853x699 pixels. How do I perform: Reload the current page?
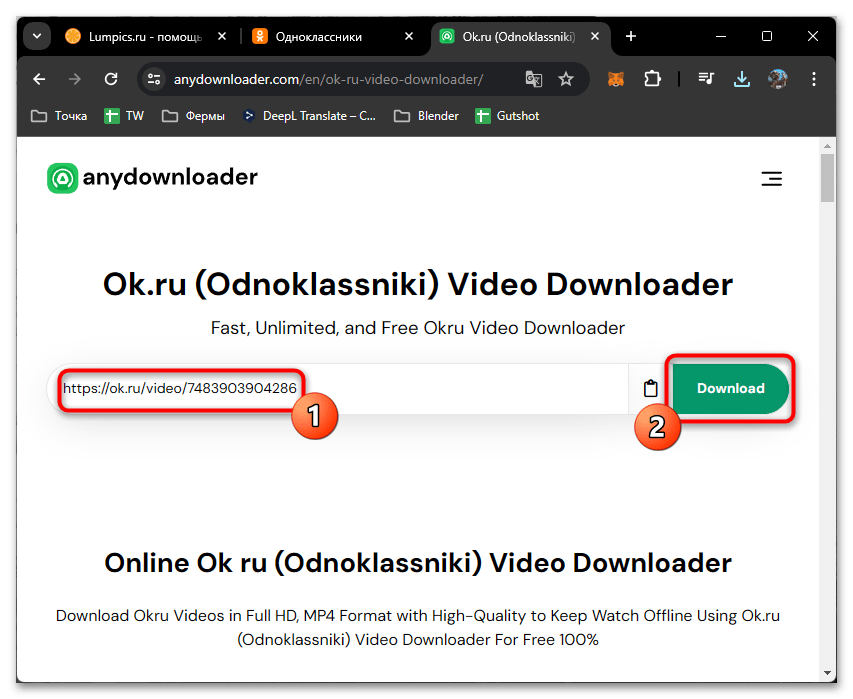coord(110,78)
